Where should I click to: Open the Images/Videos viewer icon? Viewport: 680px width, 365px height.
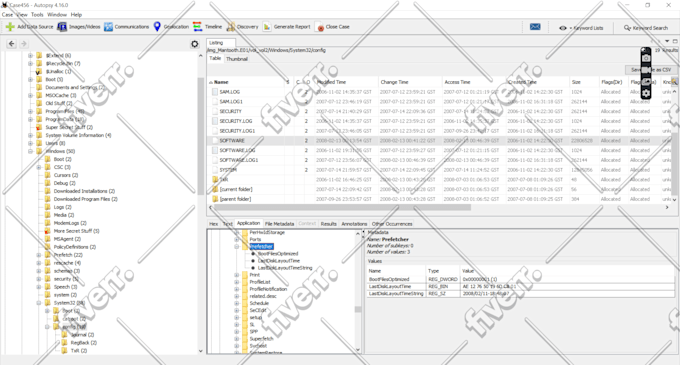(62, 27)
